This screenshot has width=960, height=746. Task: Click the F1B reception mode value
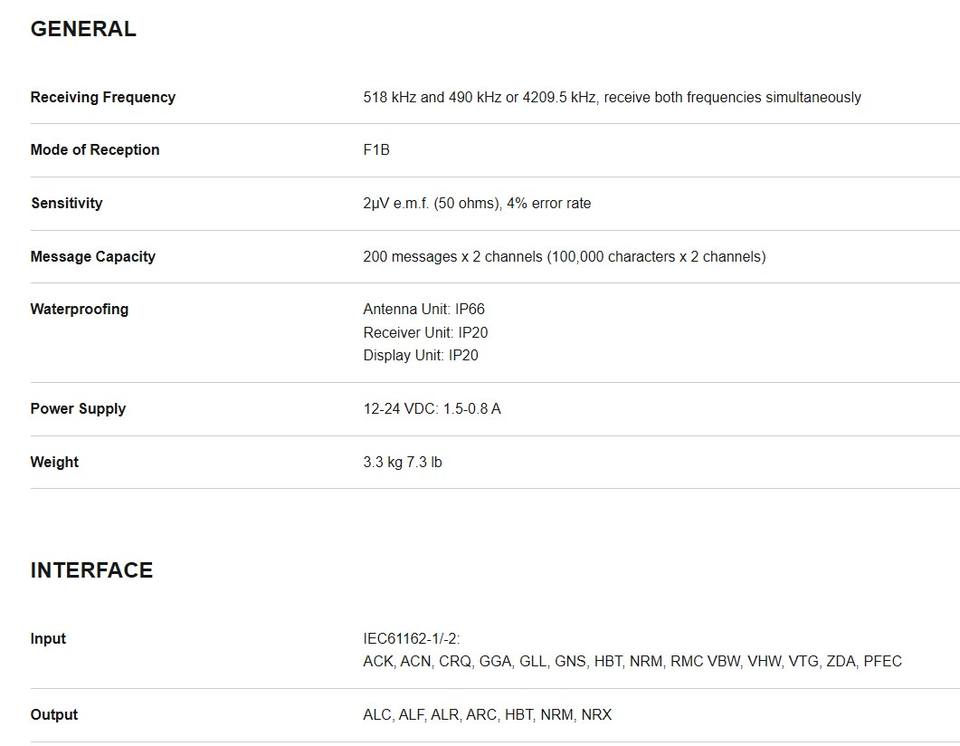pyautogui.click(x=377, y=150)
